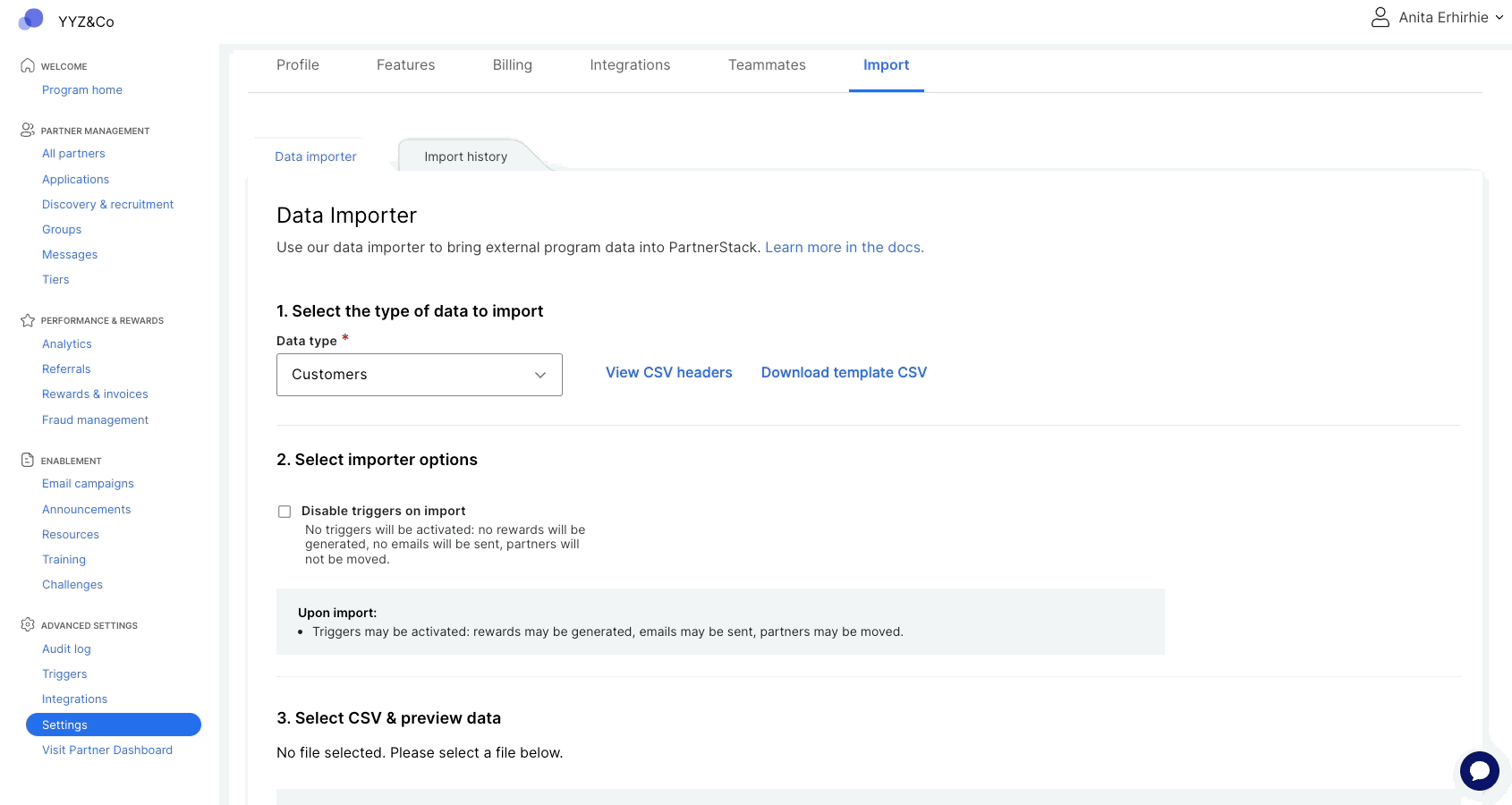Open Referrals page
1512x805 pixels.
point(66,369)
